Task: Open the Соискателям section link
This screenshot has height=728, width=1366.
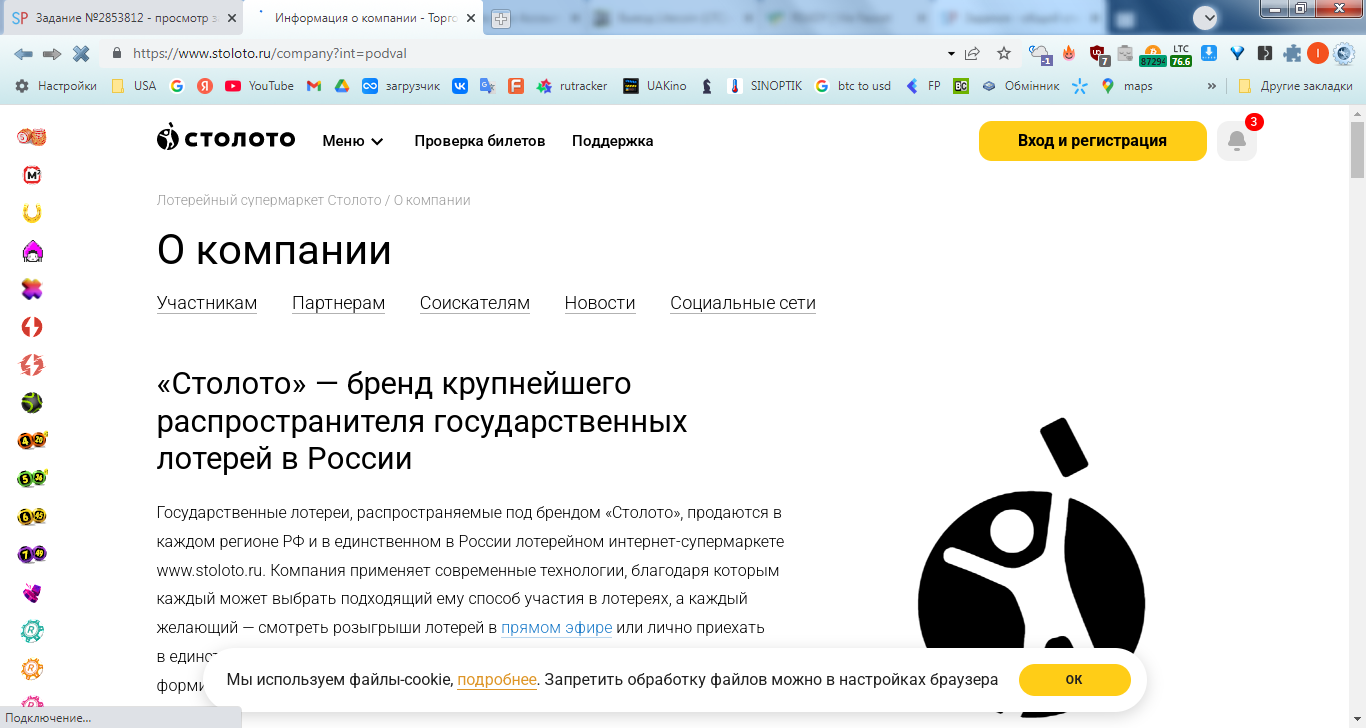Action: click(x=475, y=303)
